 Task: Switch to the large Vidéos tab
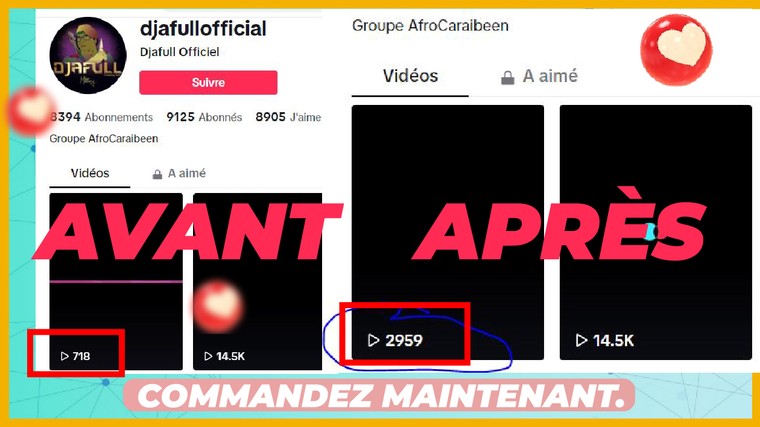[x=410, y=76]
